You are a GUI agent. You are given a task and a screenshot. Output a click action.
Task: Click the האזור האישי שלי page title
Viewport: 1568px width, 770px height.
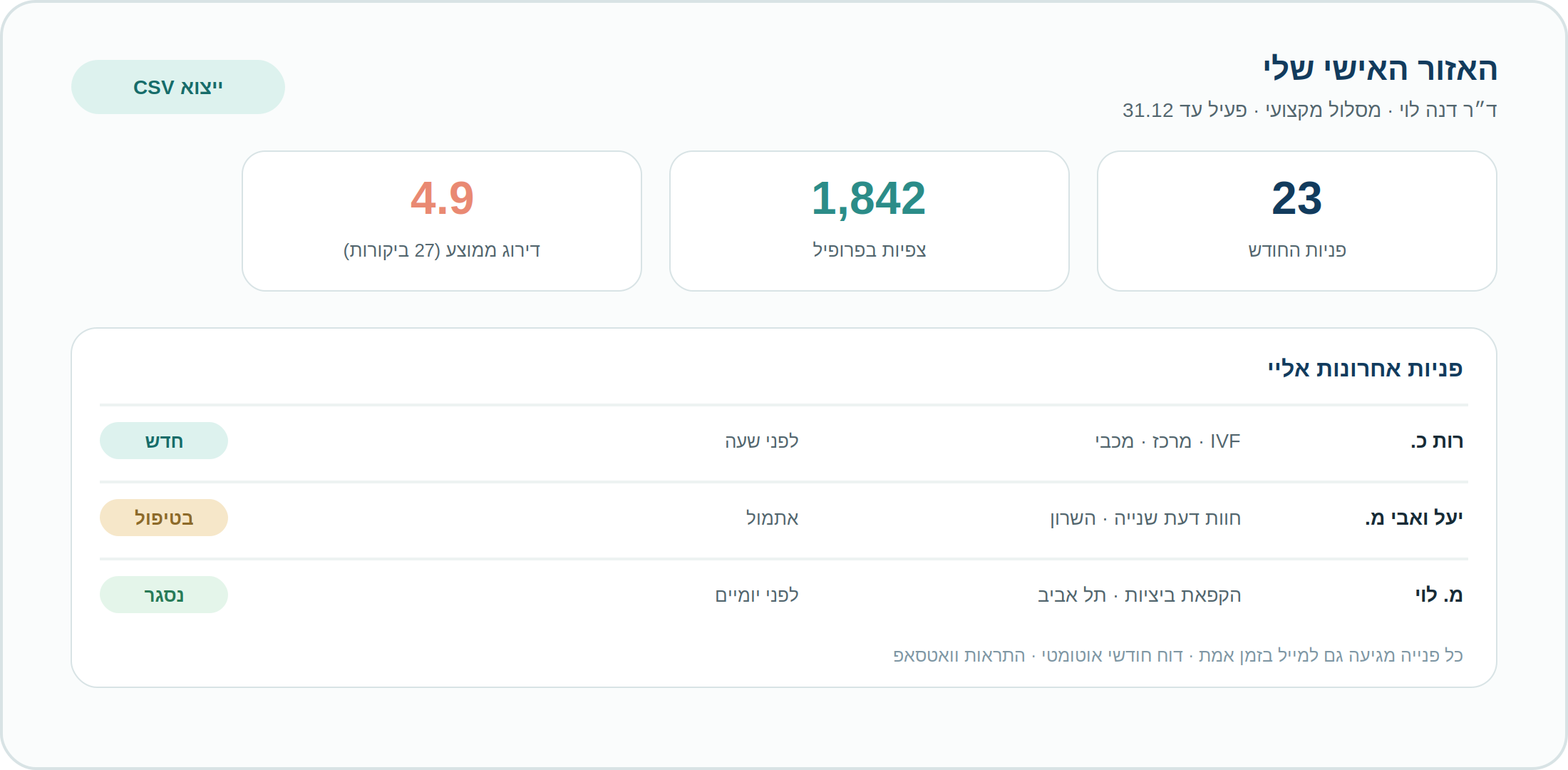click(x=1381, y=69)
